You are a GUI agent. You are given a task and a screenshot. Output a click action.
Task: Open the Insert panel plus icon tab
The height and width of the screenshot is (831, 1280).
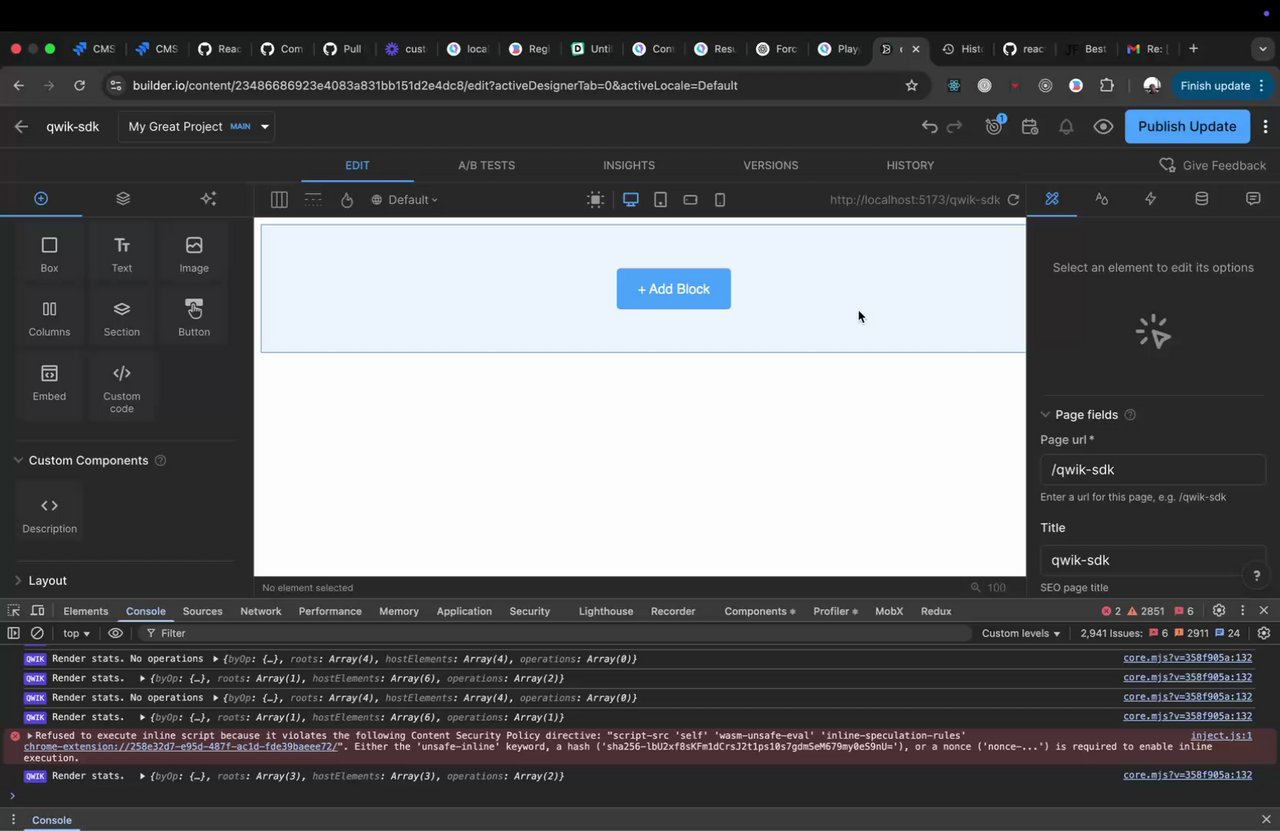[41, 199]
